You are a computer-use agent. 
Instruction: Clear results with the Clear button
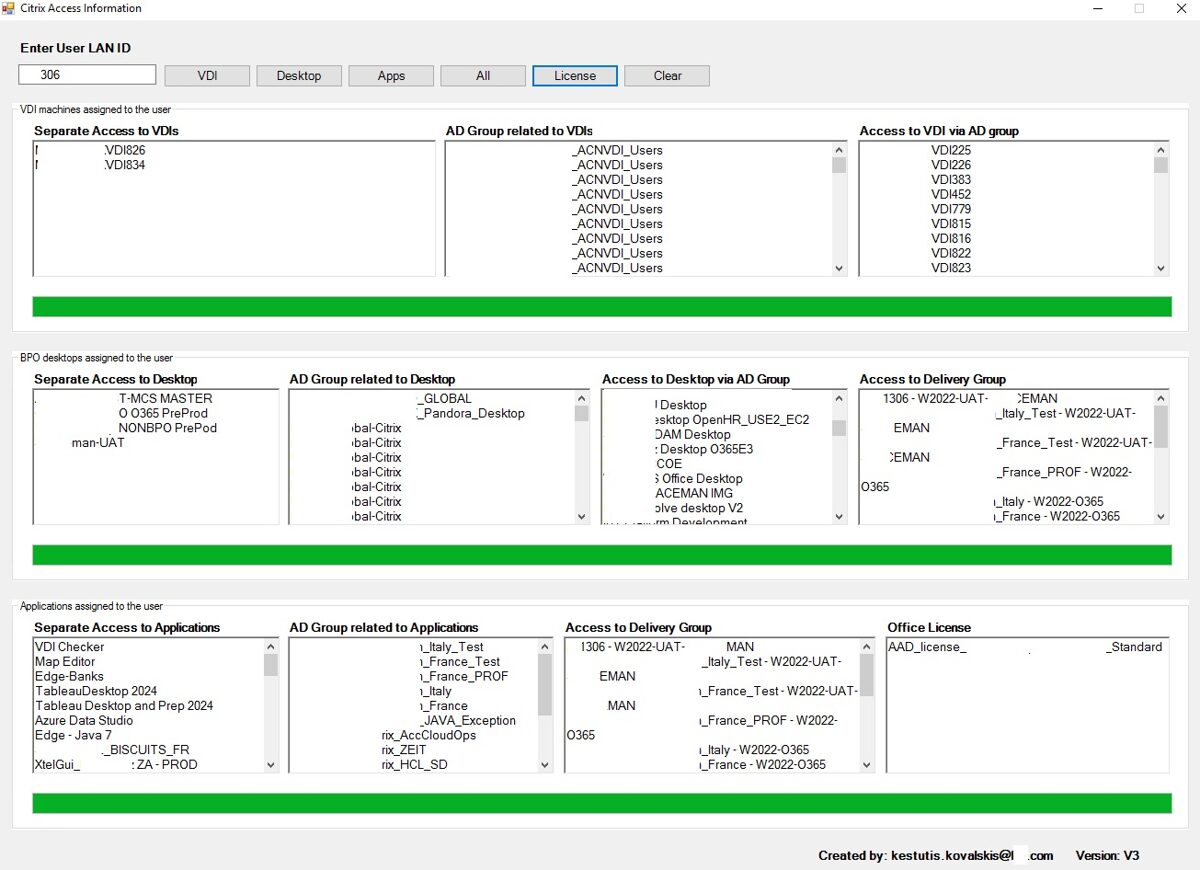click(x=667, y=76)
